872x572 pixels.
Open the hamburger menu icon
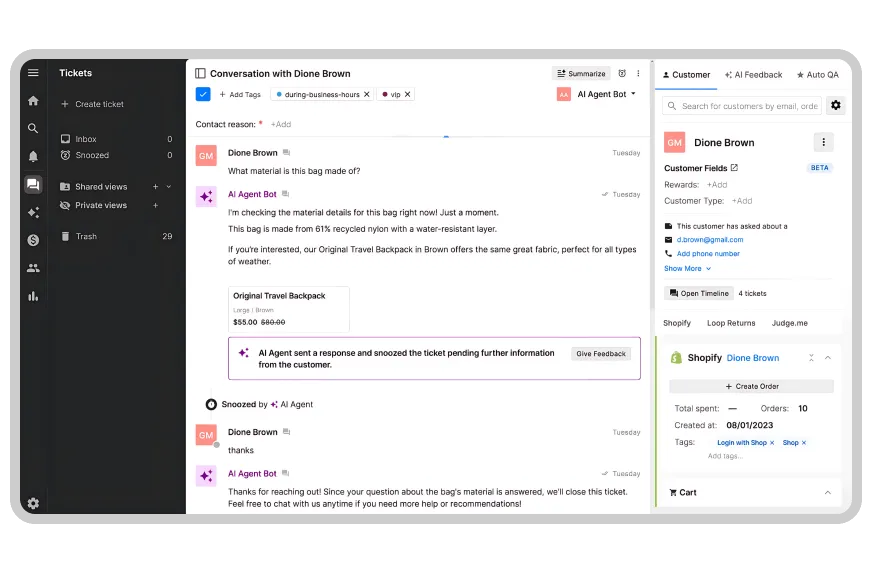(x=33, y=73)
